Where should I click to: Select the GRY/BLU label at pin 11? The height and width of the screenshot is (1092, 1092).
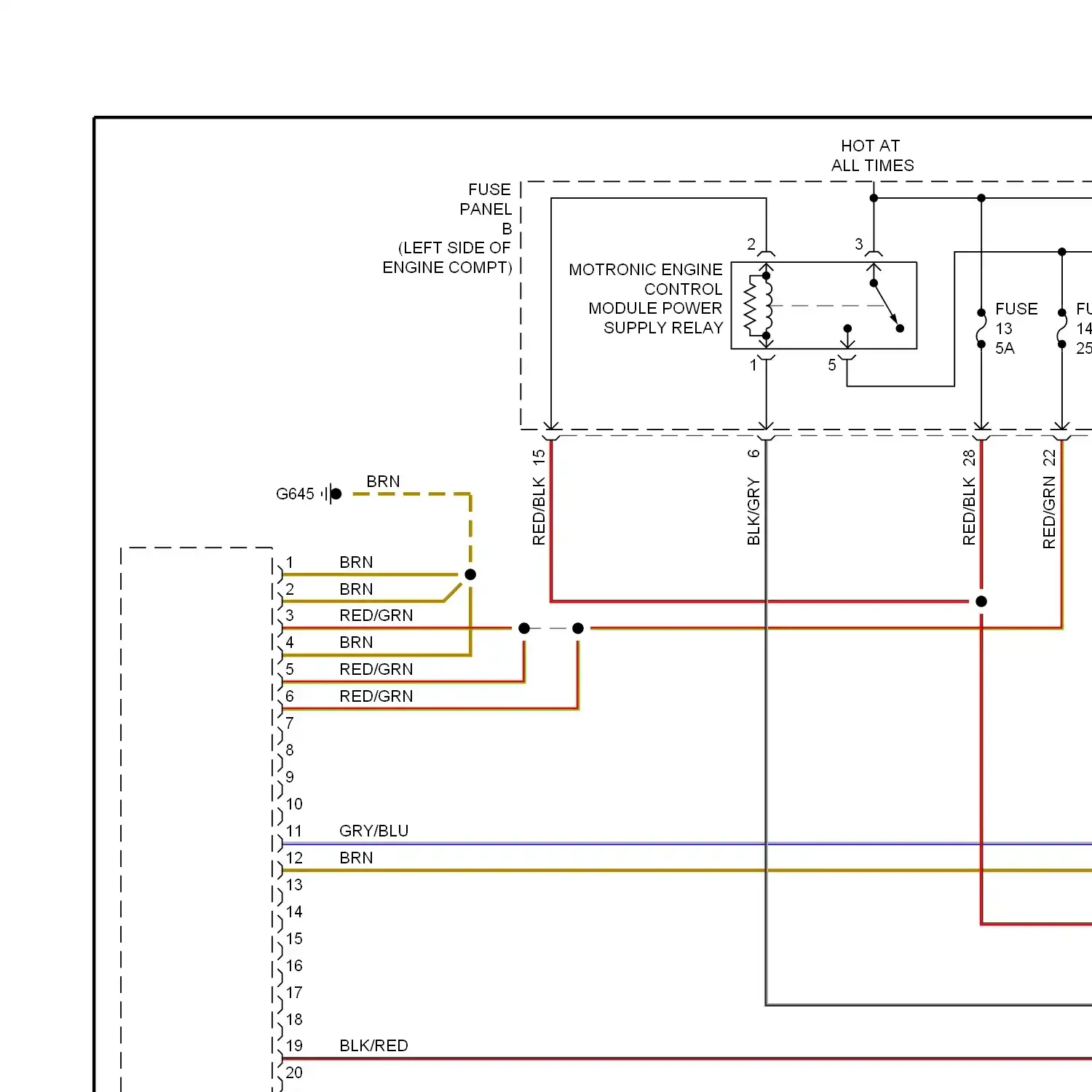tap(374, 831)
